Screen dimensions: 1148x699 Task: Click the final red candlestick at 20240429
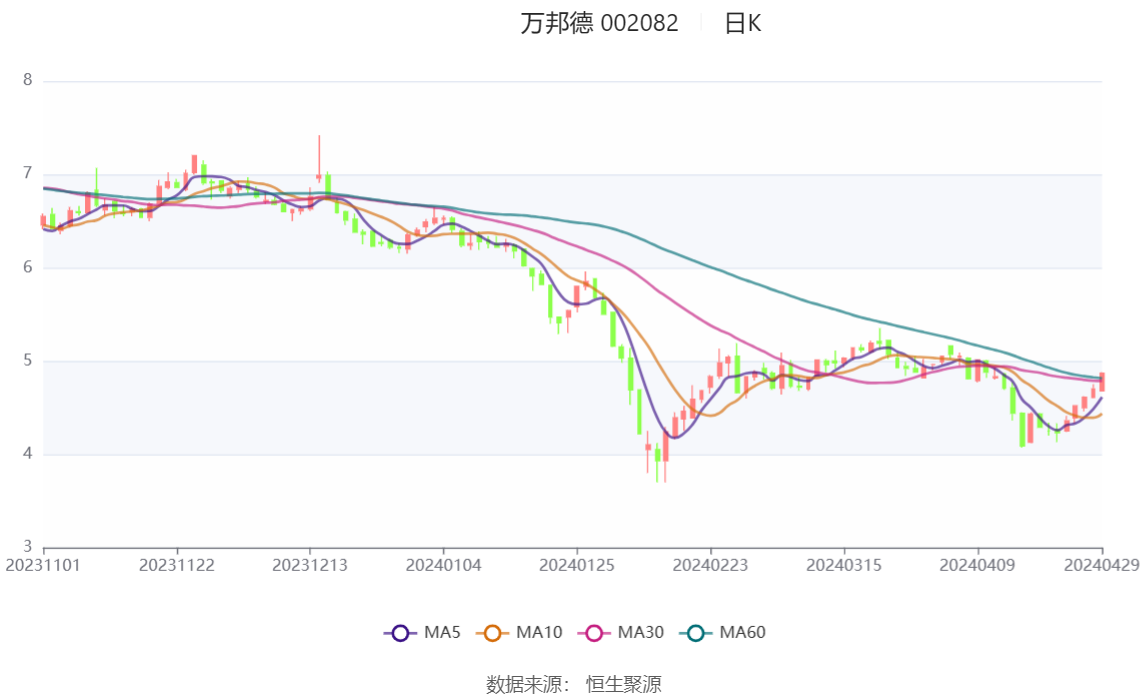[1102, 381]
